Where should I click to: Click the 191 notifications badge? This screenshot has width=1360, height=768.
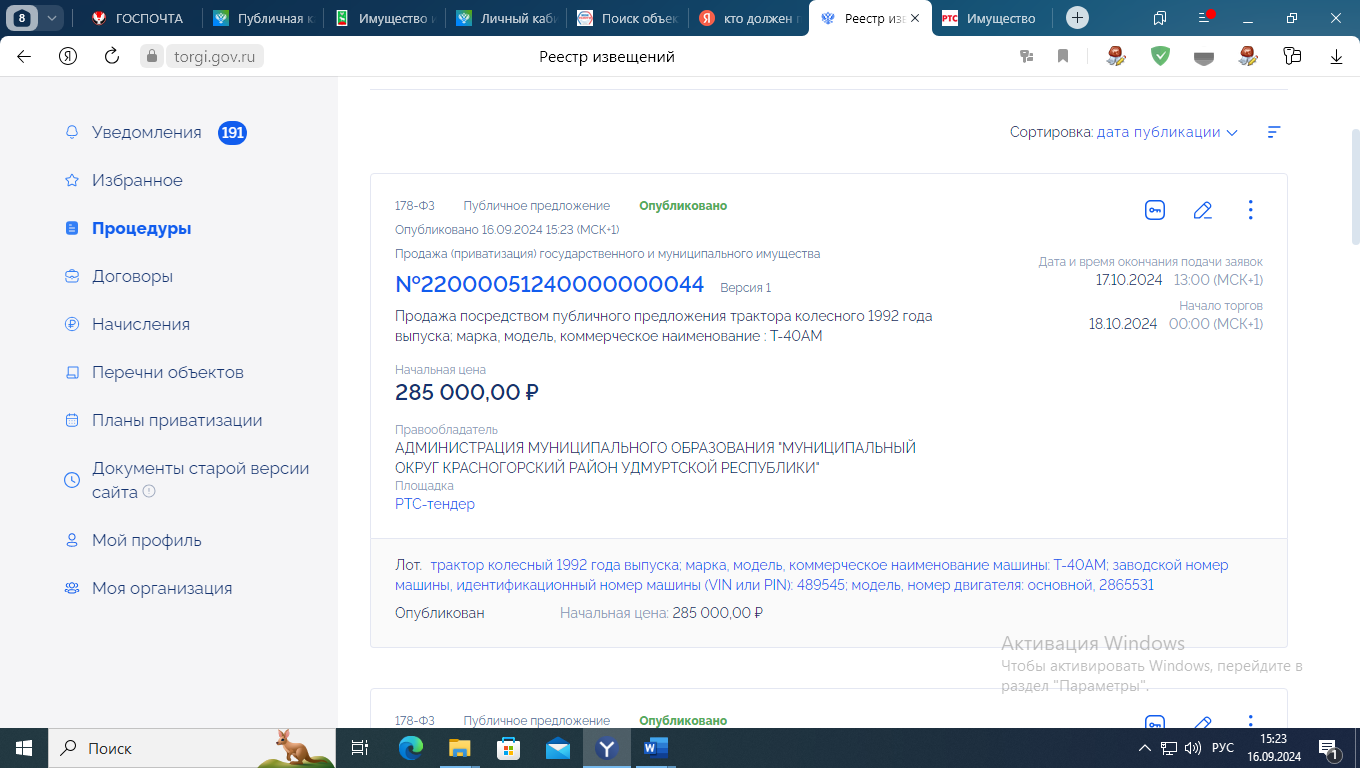coord(232,132)
